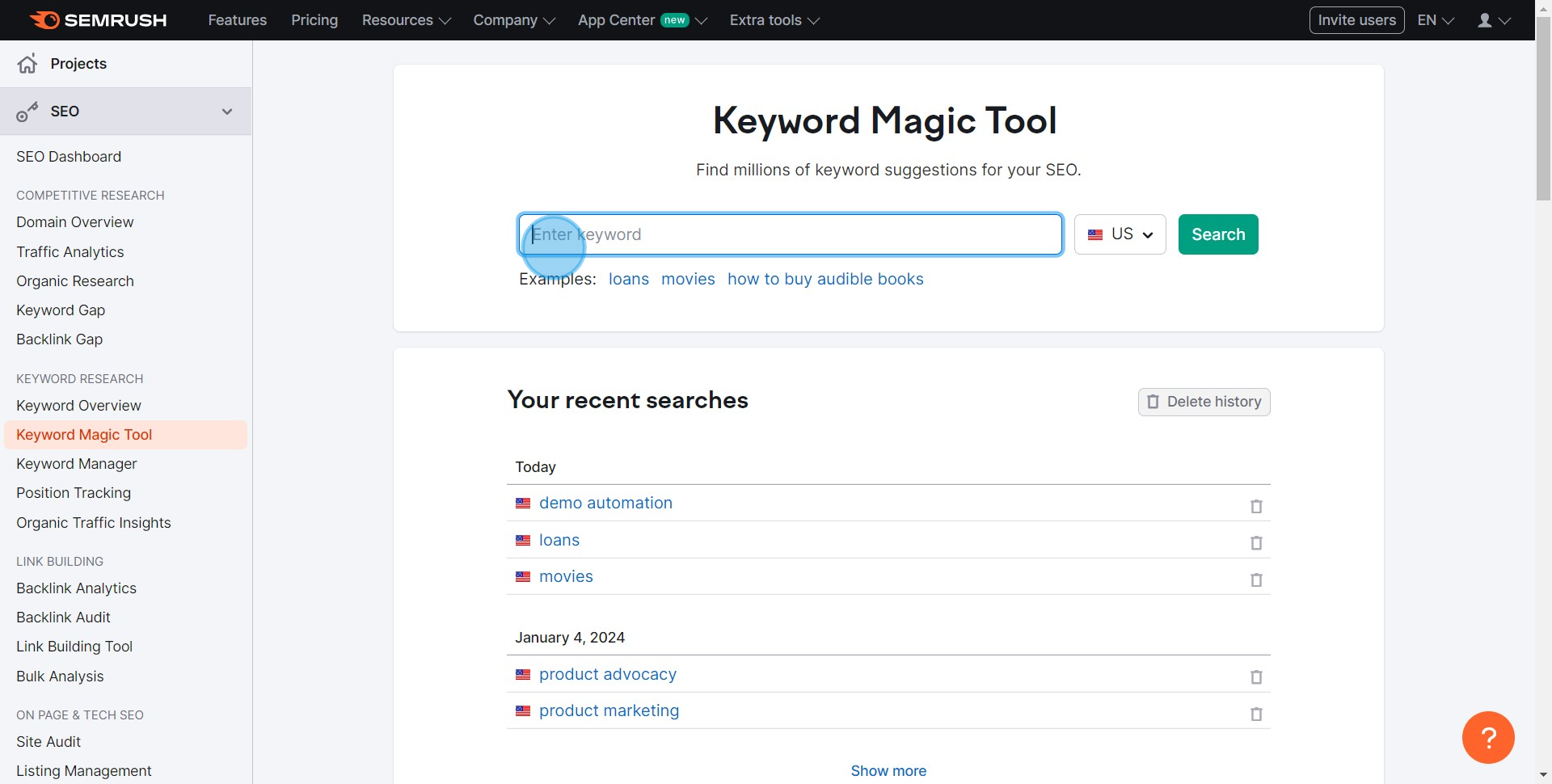Open Backlink Audit in sidebar
This screenshot has width=1552, height=784.
pyautogui.click(x=63, y=618)
